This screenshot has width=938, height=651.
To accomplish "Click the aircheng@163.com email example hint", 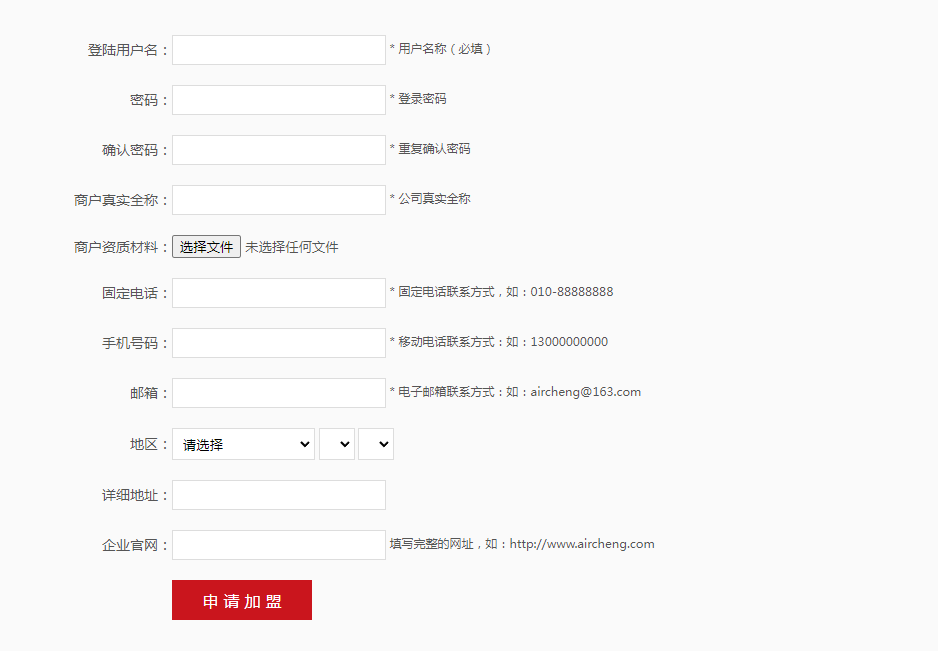I will click(x=585, y=392).
